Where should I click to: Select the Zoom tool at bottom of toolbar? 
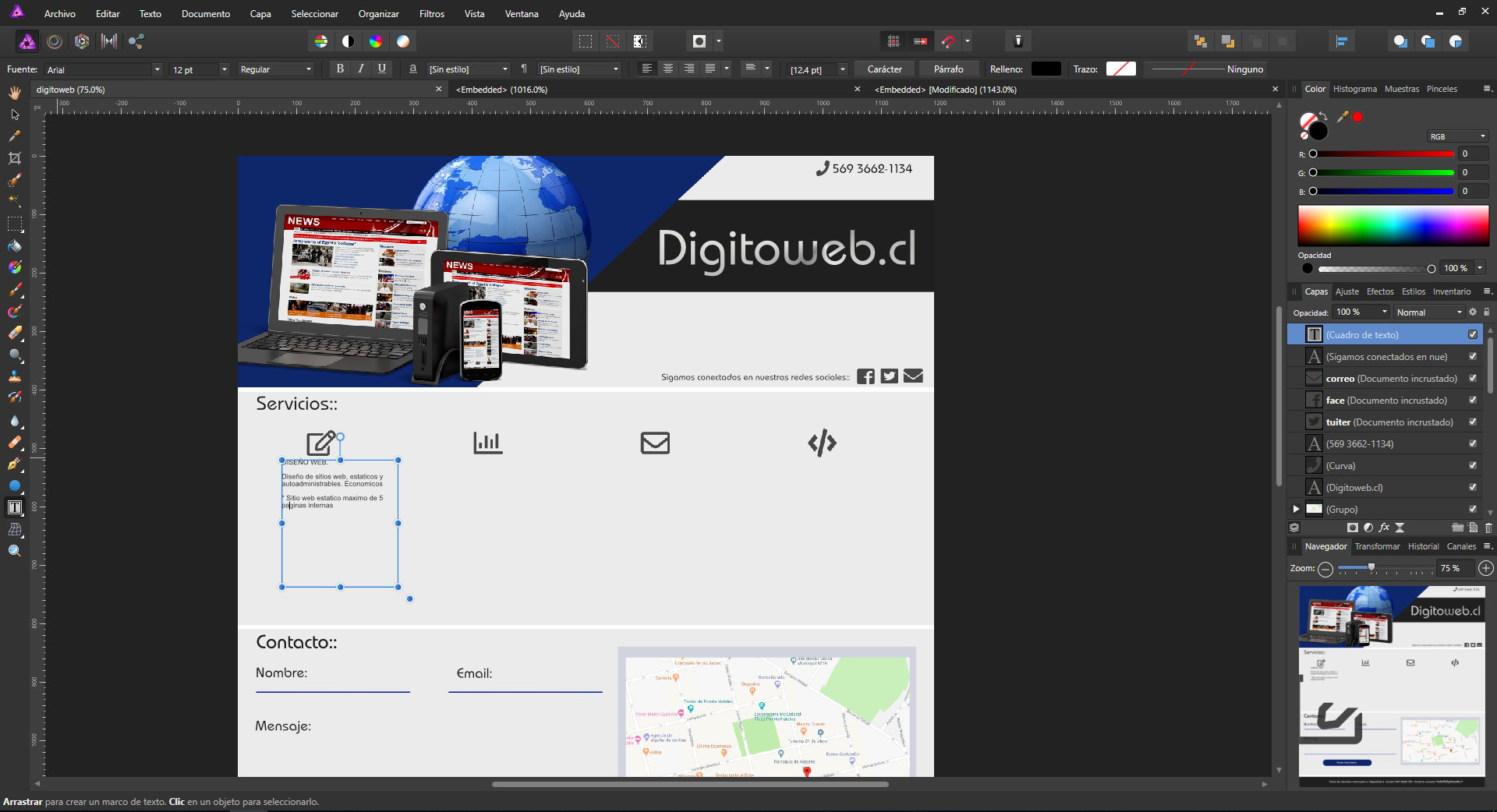pyautogui.click(x=14, y=550)
